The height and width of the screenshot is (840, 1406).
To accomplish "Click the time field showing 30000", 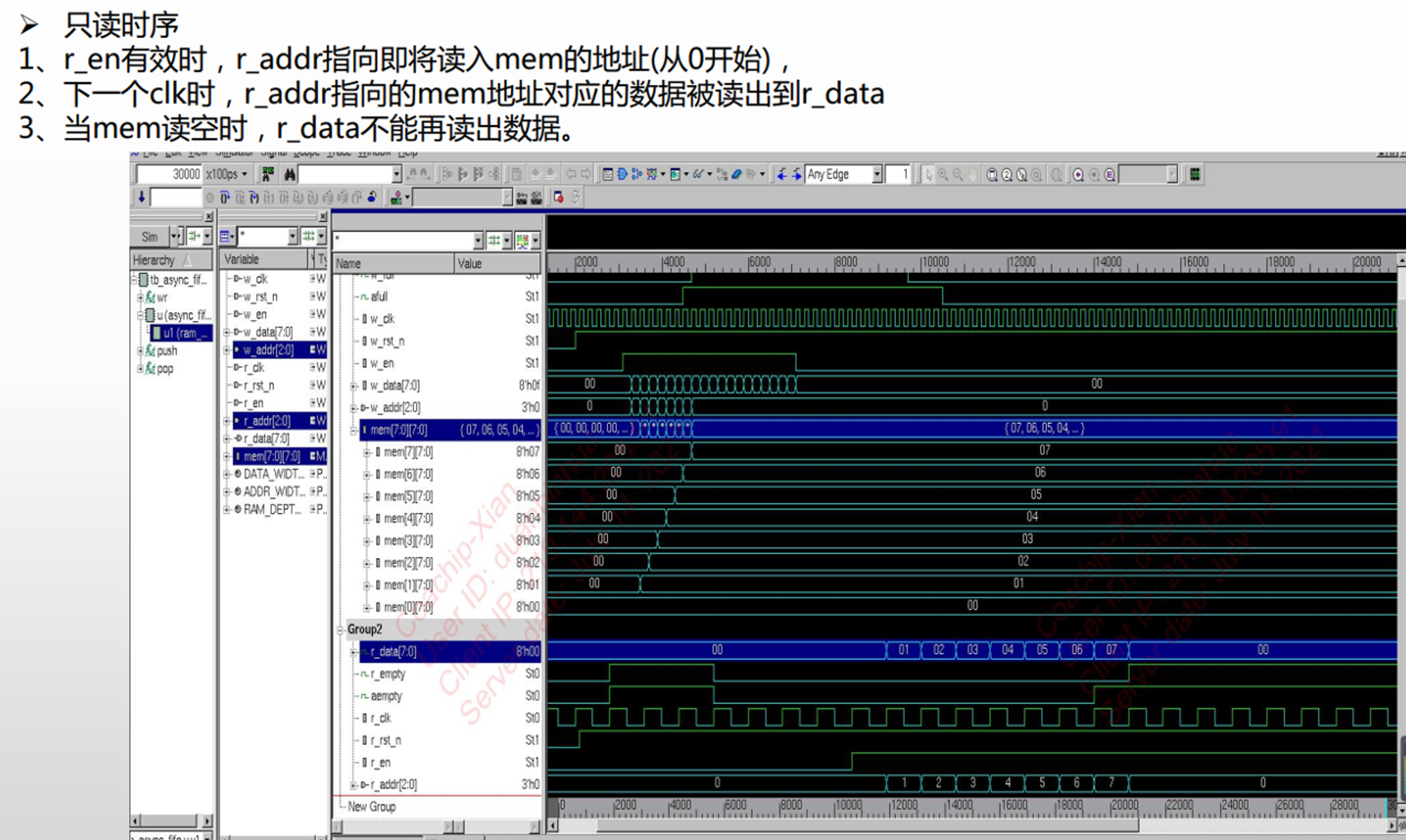I will pos(169,174).
